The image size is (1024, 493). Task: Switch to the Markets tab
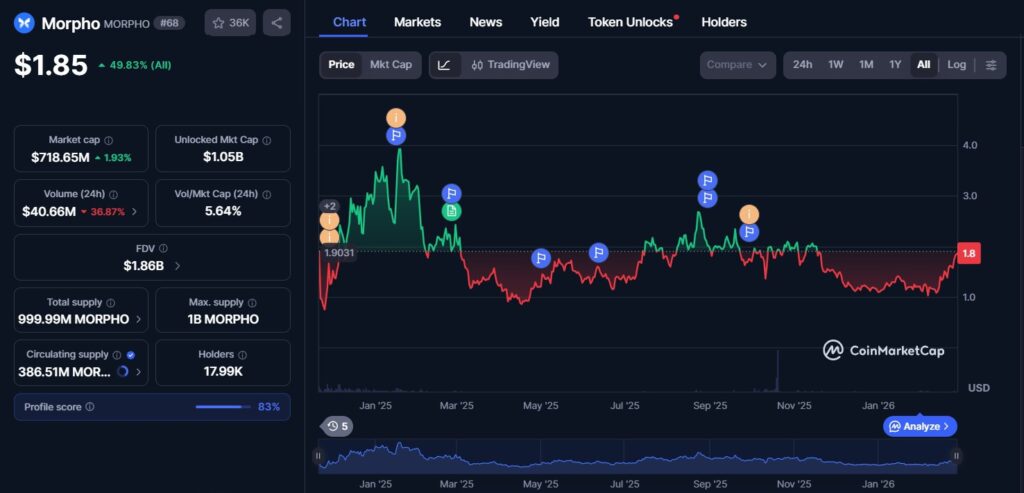point(417,22)
